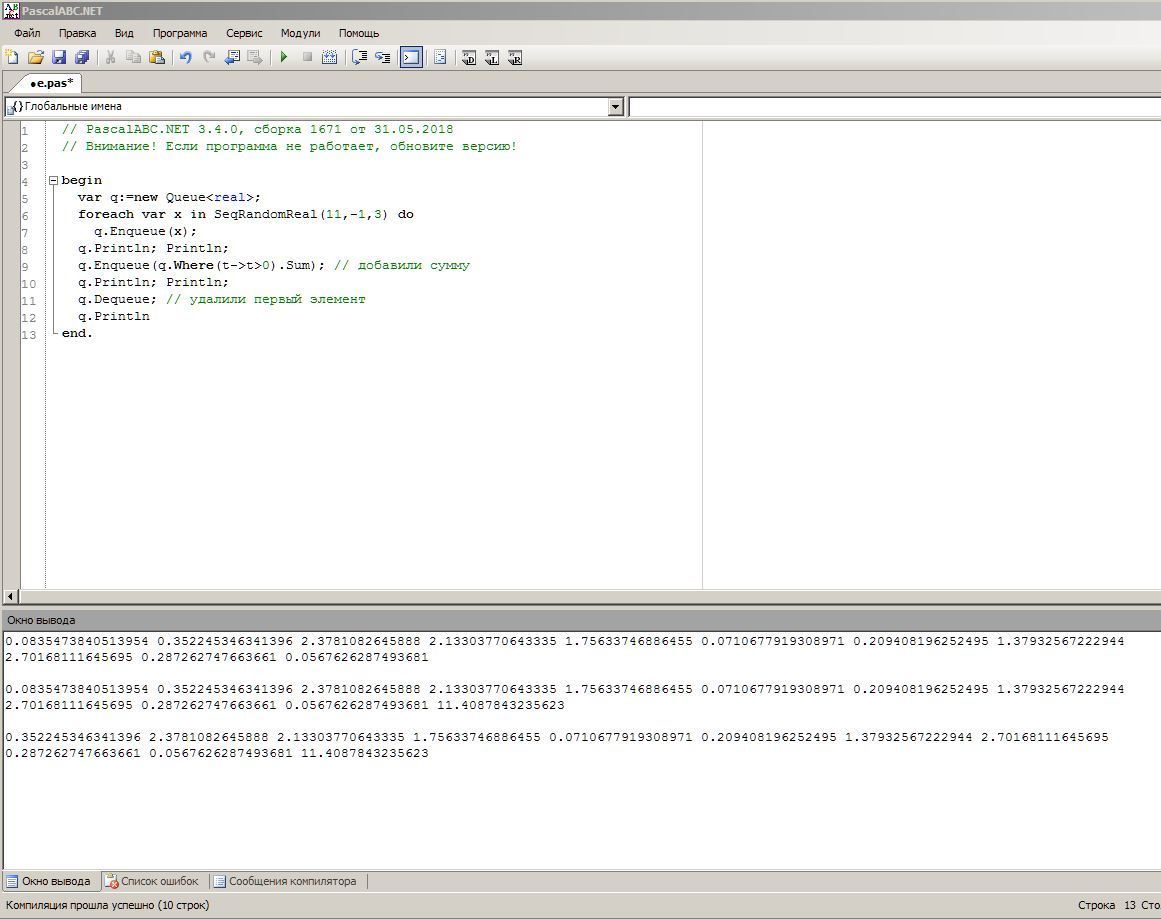Image resolution: width=1161 pixels, height=919 pixels.
Task: Toggle the output window toolbar button
Action: [x=411, y=57]
